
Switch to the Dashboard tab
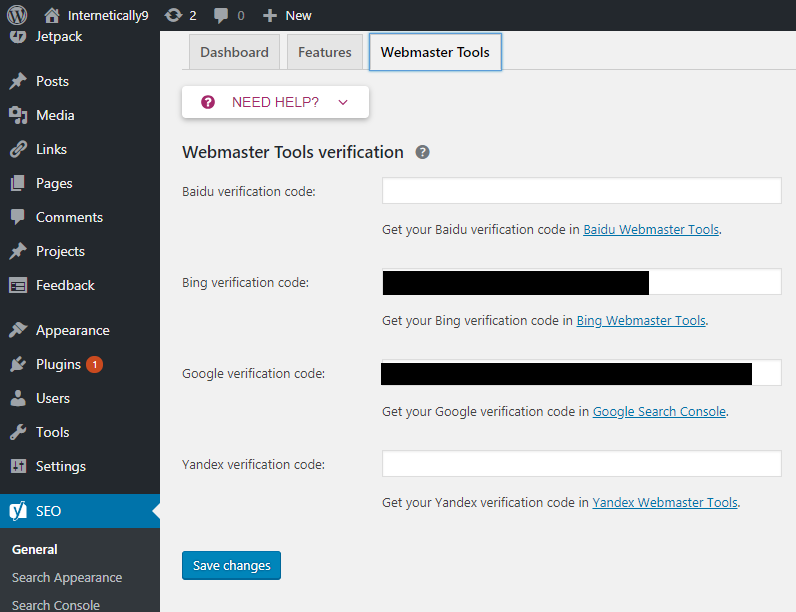pyautogui.click(x=234, y=52)
